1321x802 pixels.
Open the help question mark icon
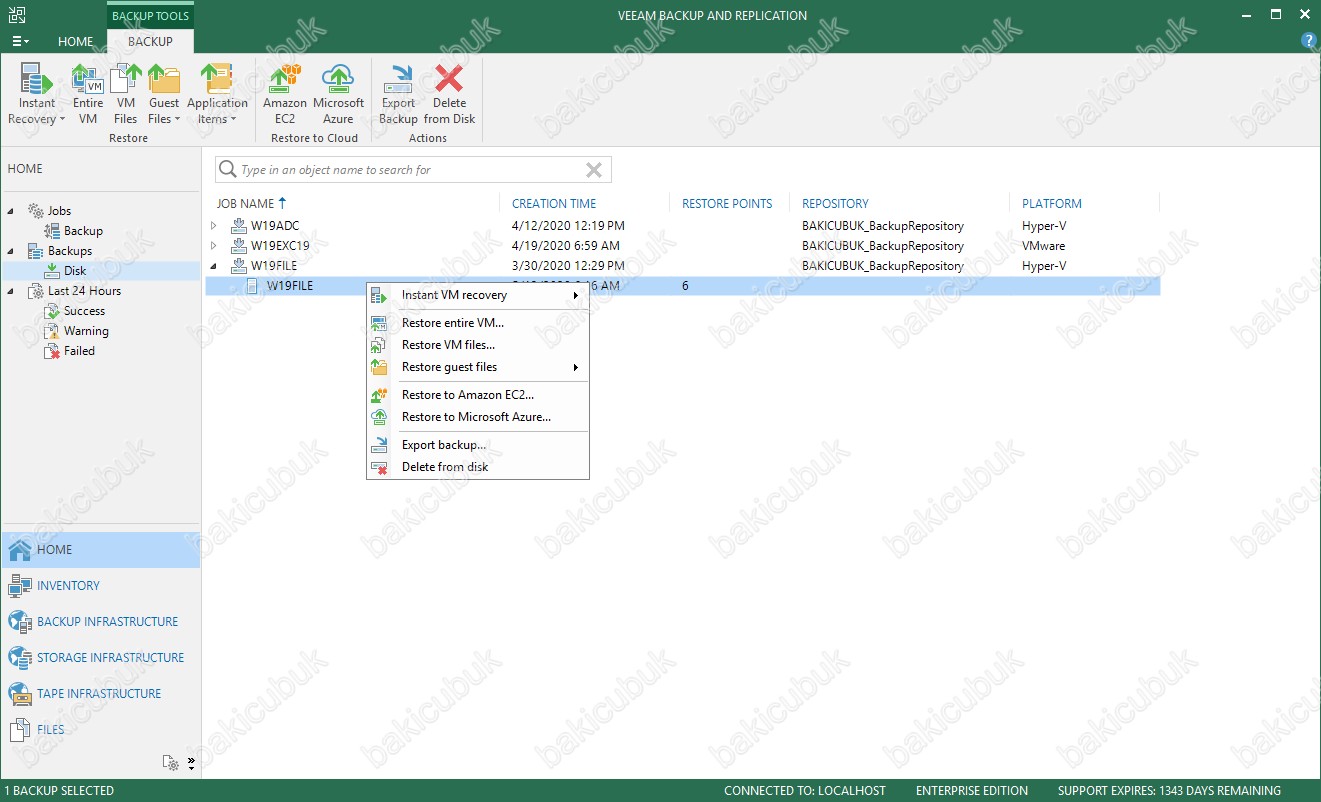tap(1308, 41)
